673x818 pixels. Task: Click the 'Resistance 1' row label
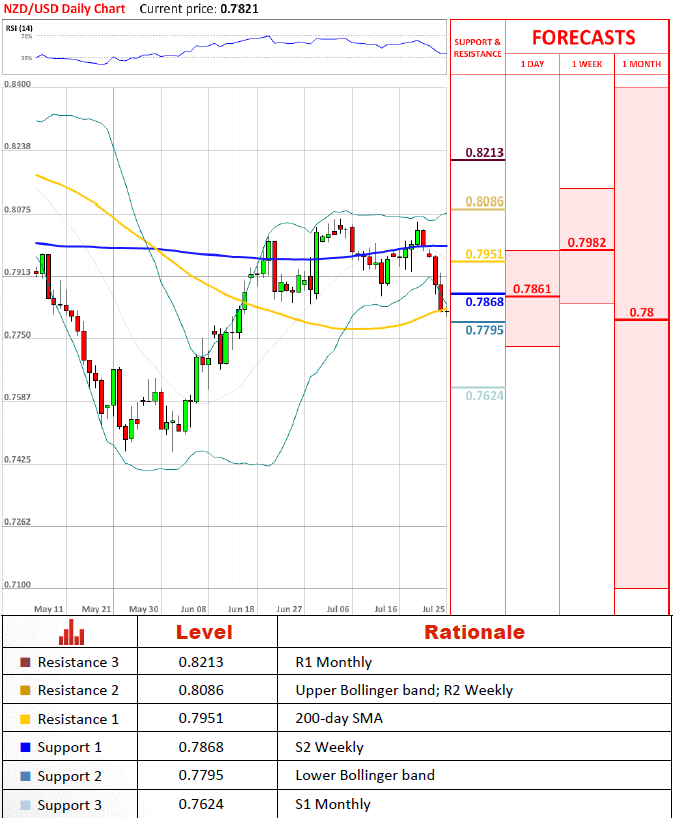coord(78,719)
